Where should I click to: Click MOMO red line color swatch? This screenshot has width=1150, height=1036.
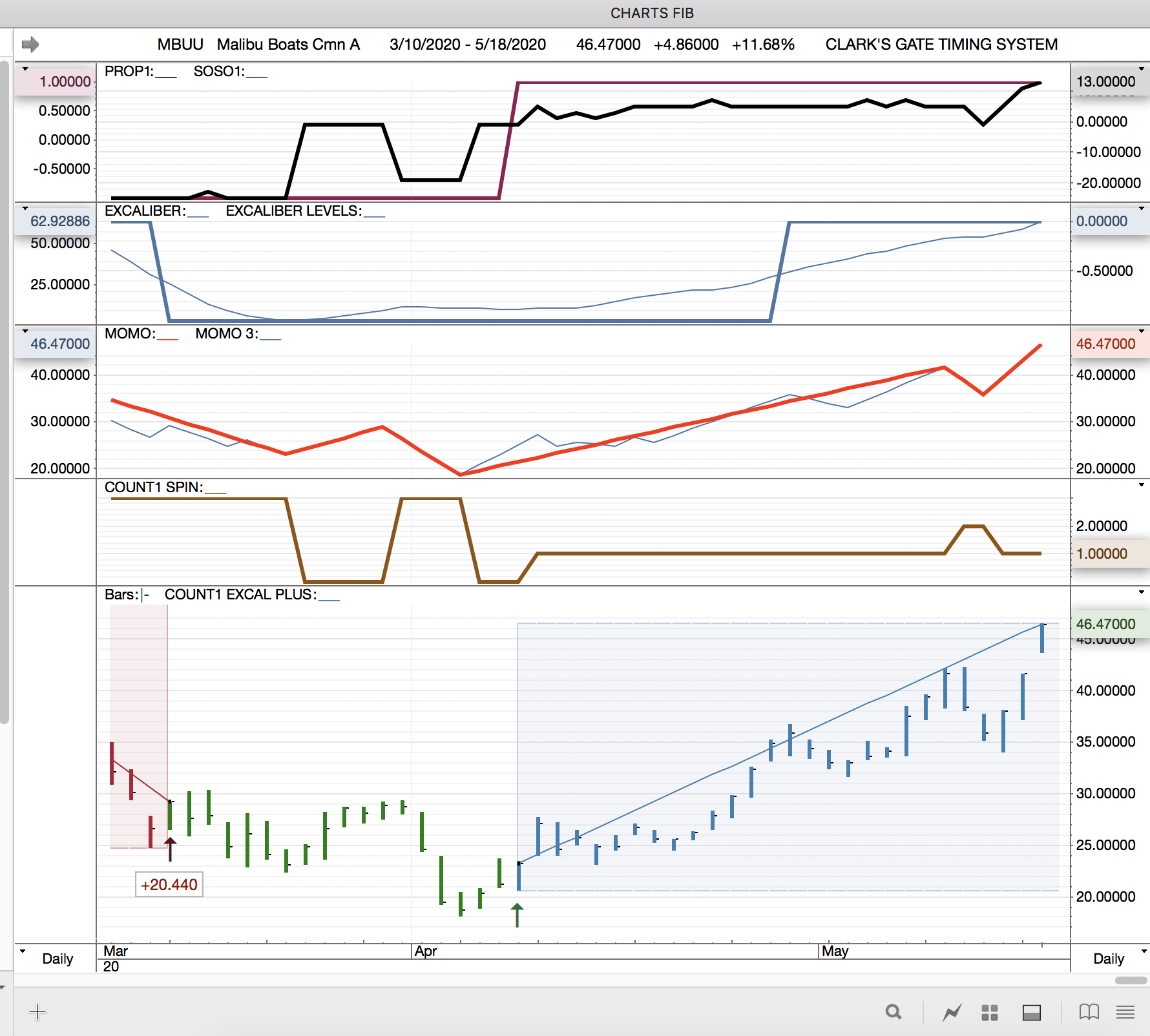coord(167,339)
